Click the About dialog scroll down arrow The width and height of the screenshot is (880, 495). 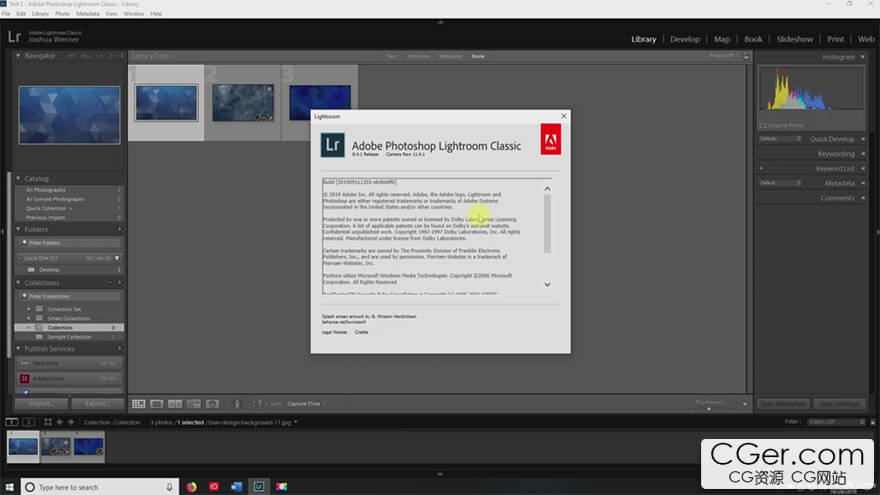[547, 285]
